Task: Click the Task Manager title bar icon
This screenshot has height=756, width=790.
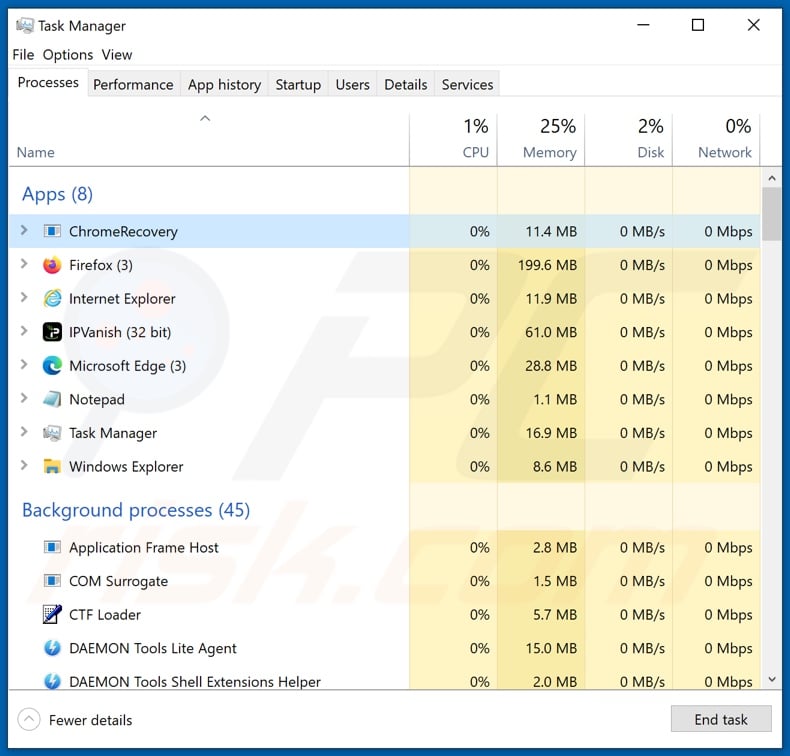Action: point(25,25)
